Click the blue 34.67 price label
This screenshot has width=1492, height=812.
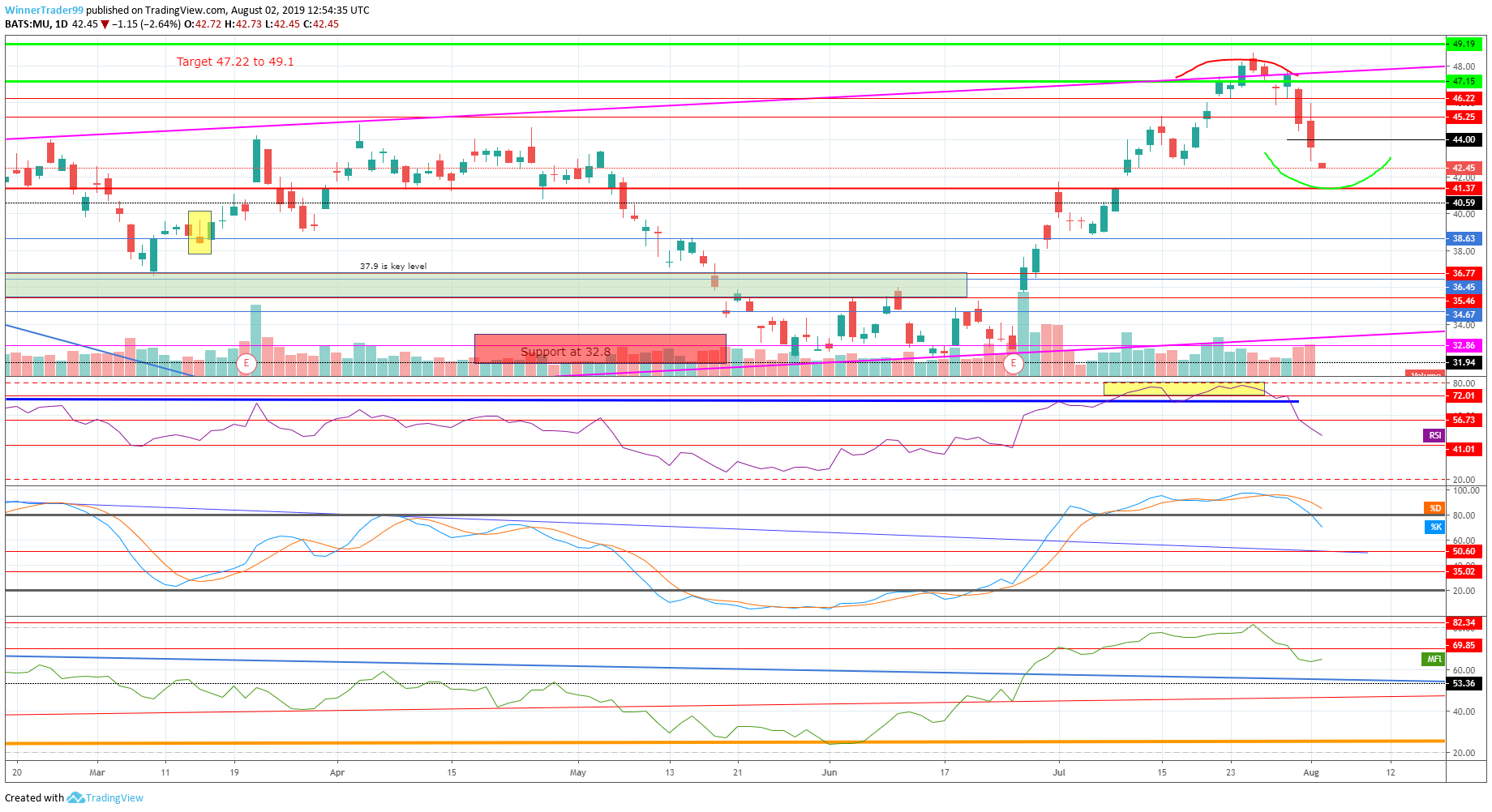(1464, 314)
